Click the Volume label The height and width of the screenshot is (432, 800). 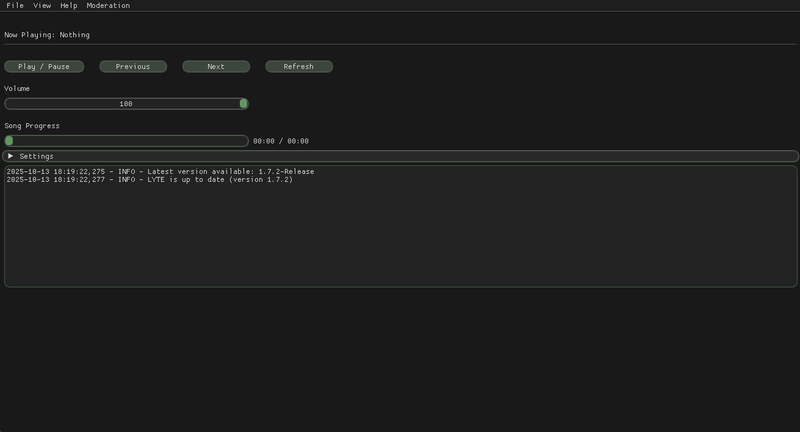click(17, 89)
